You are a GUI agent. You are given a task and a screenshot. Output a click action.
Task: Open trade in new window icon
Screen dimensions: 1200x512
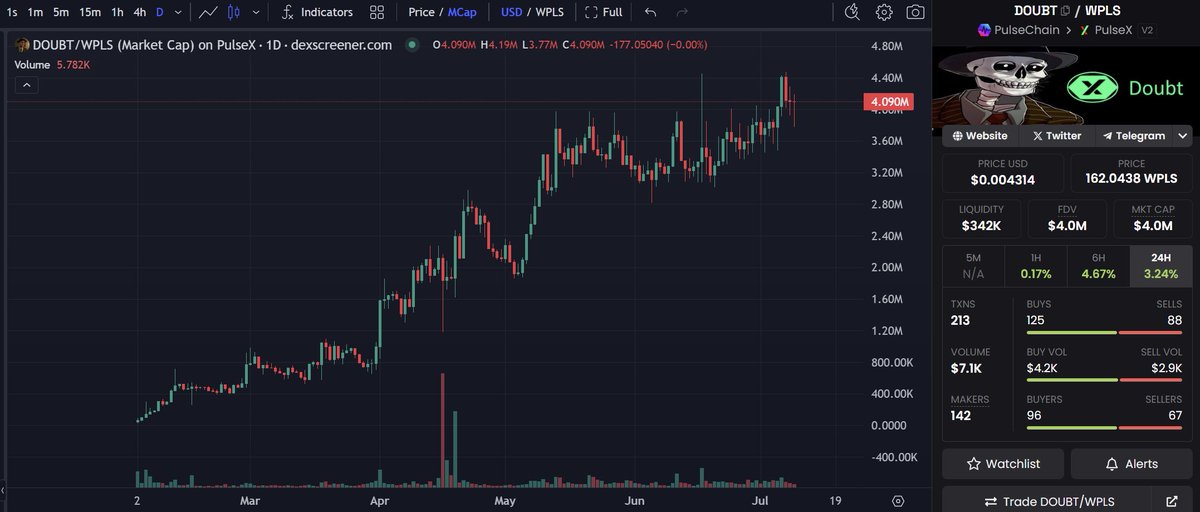coord(1172,500)
